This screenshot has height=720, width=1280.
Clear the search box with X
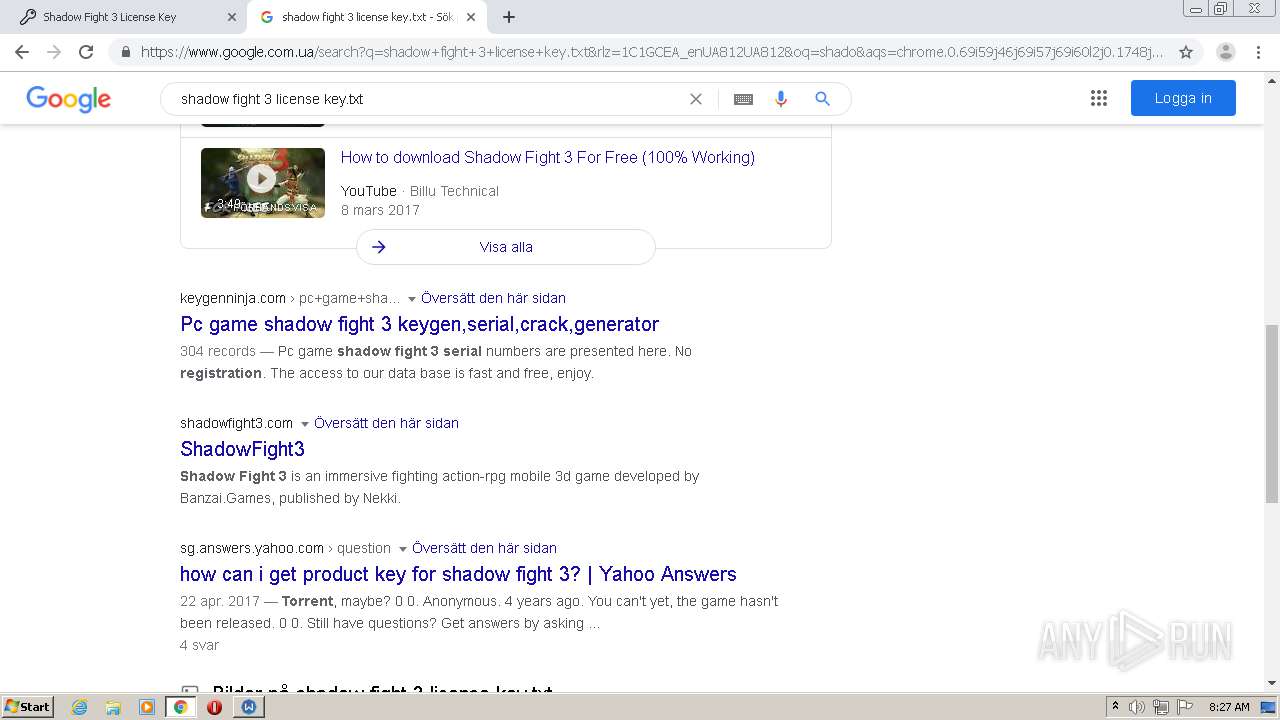[696, 99]
